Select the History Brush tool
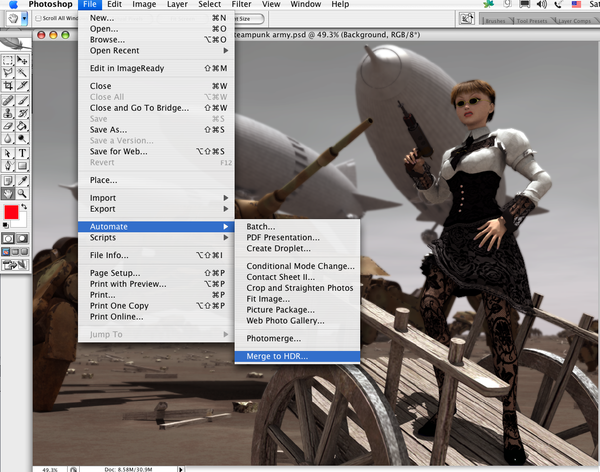This screenshot has height=472, width=600. click(22, 113)
